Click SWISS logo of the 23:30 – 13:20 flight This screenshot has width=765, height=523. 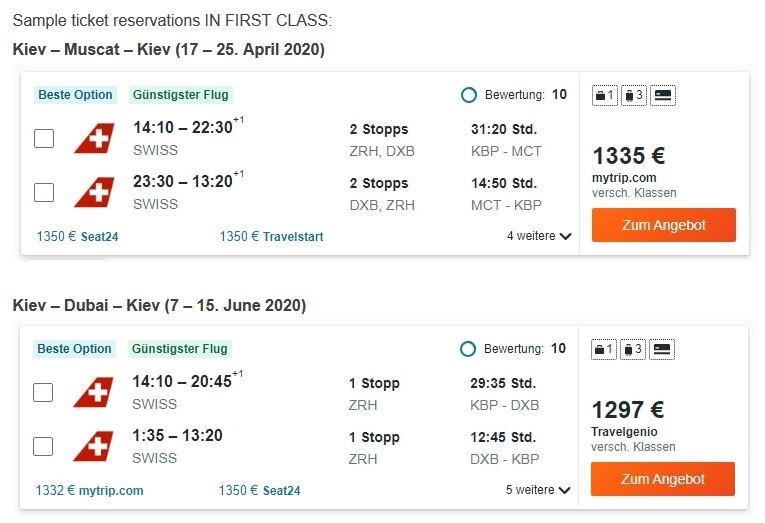pyautogui.click(x=94, y=192)
